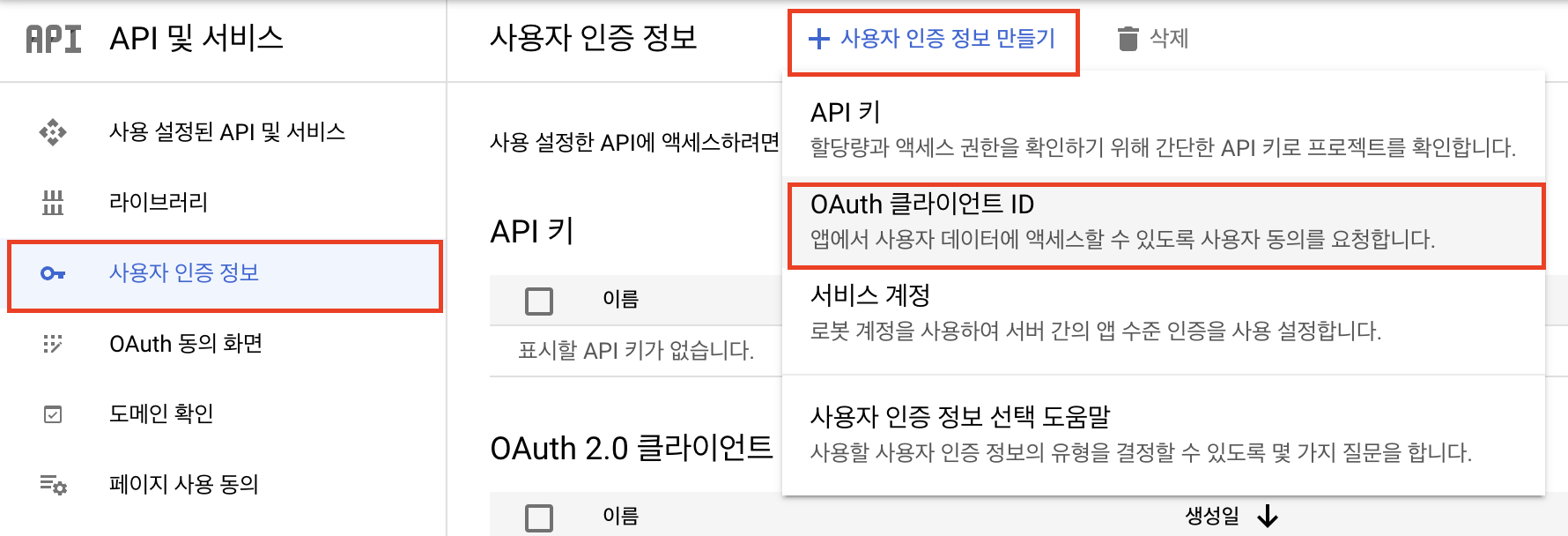Choose 서비스 계정 from the menu

click(1164, 313)
